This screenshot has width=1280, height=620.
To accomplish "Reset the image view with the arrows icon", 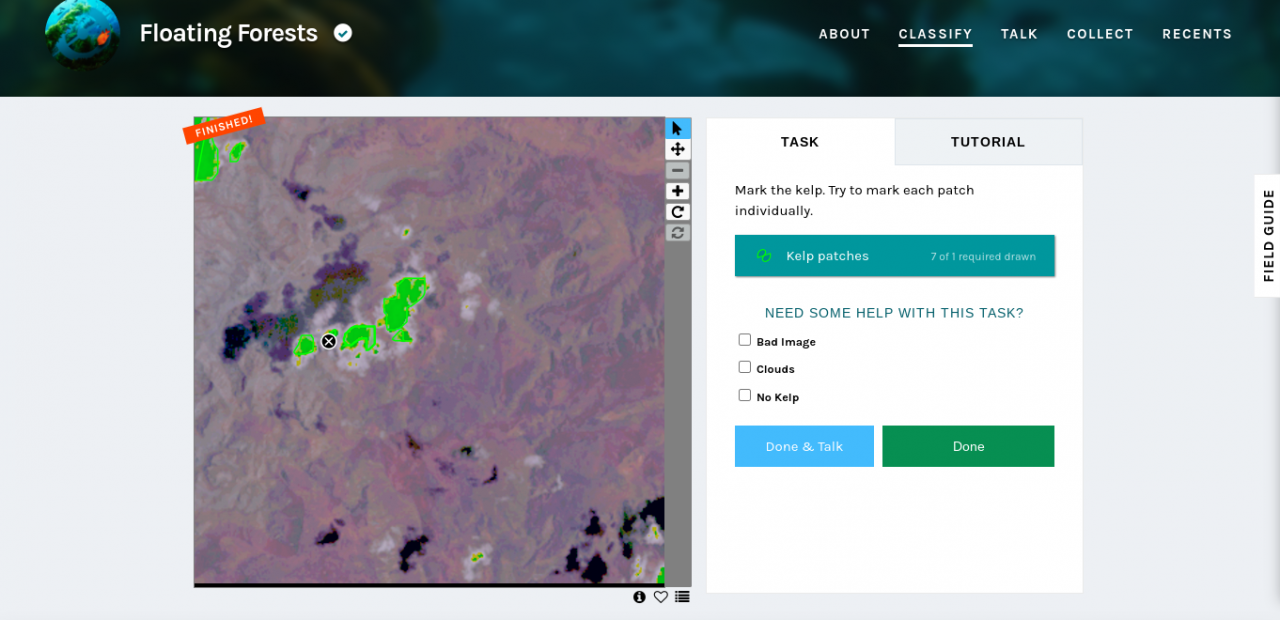I will click(x=678, y=232).
